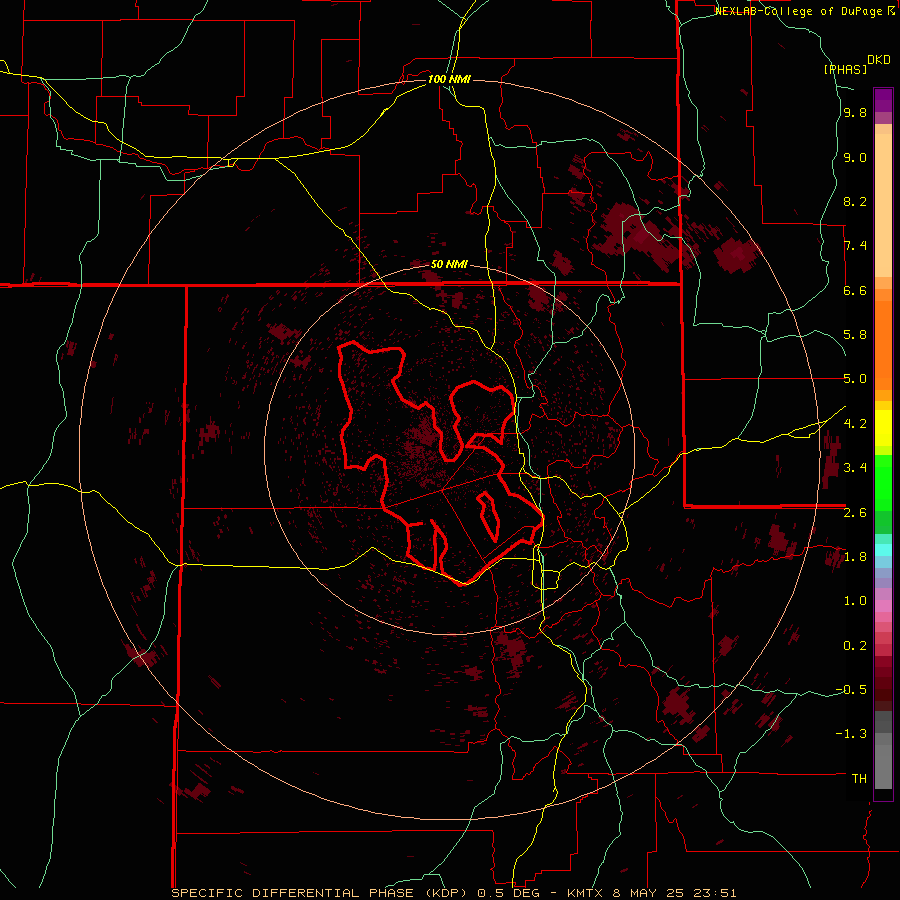Pick the bright green swatch on the color bar
Screen dimensions: 900x900
pos(883,483)
